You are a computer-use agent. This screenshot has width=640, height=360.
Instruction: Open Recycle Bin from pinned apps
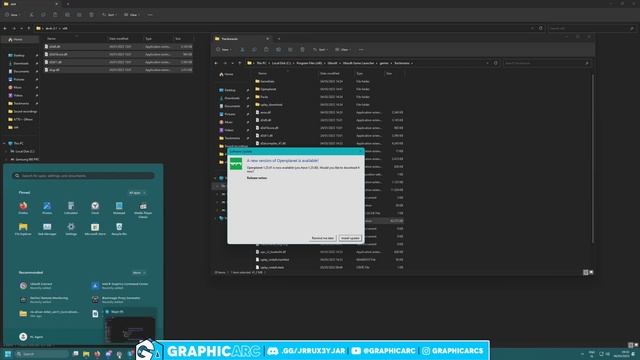[x=119, y=229]
